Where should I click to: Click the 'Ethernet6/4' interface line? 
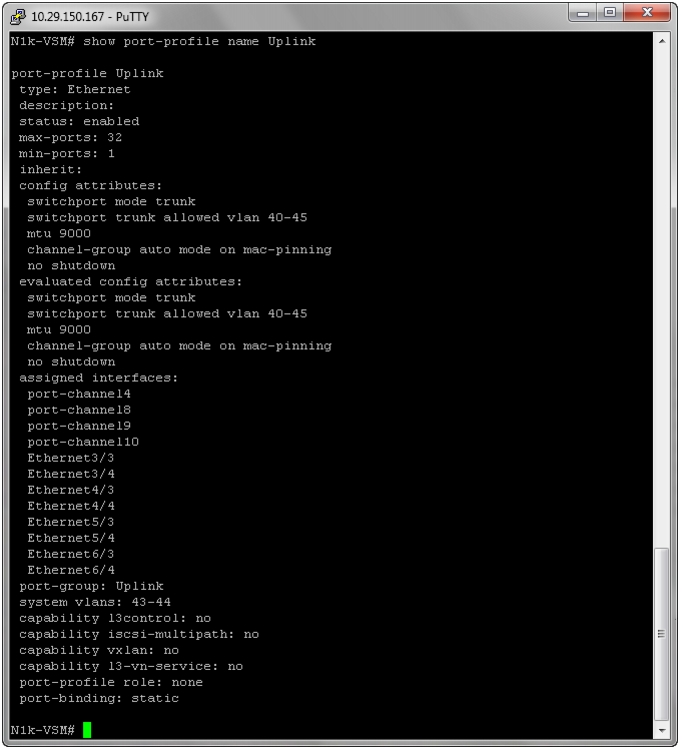[71, 570]
